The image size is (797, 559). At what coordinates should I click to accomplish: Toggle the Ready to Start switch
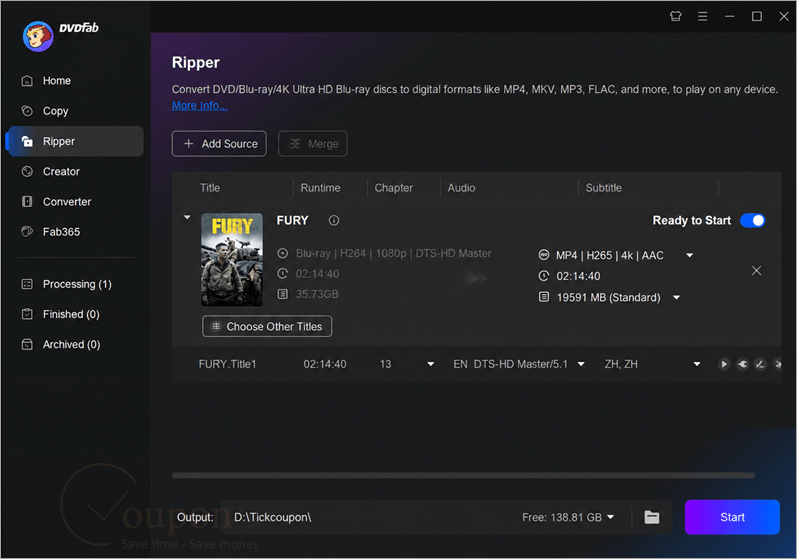point(752,221)
